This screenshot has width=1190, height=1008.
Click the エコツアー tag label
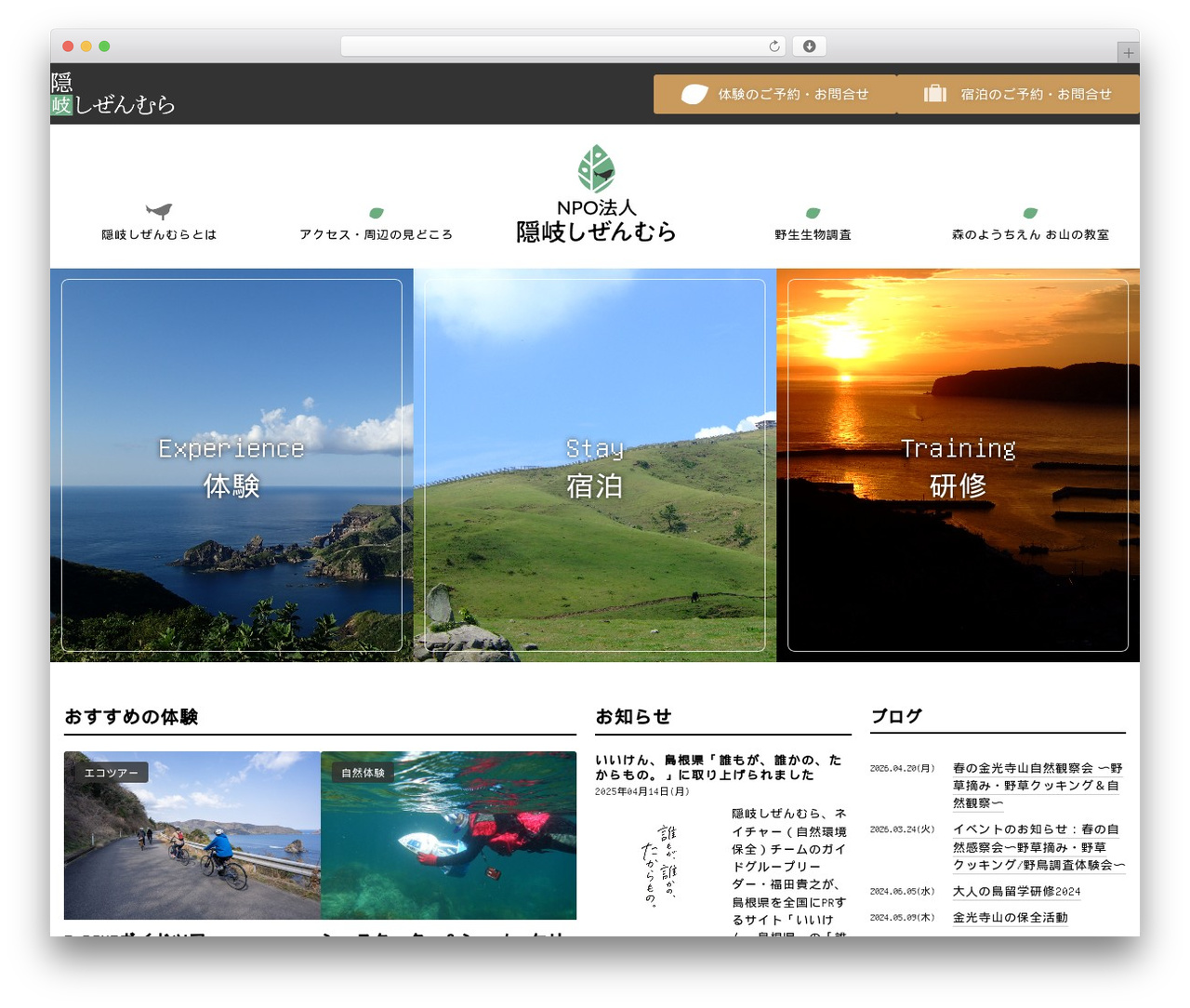point(111,773)
